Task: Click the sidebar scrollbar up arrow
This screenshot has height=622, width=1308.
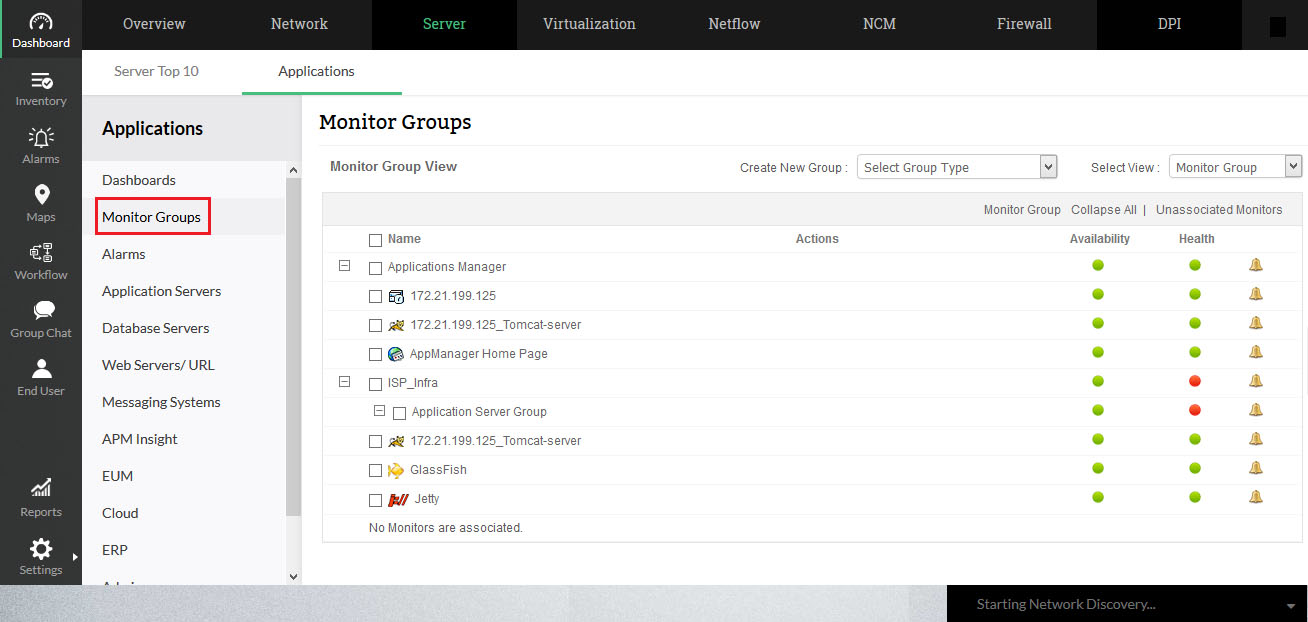Action: (293, 171)
